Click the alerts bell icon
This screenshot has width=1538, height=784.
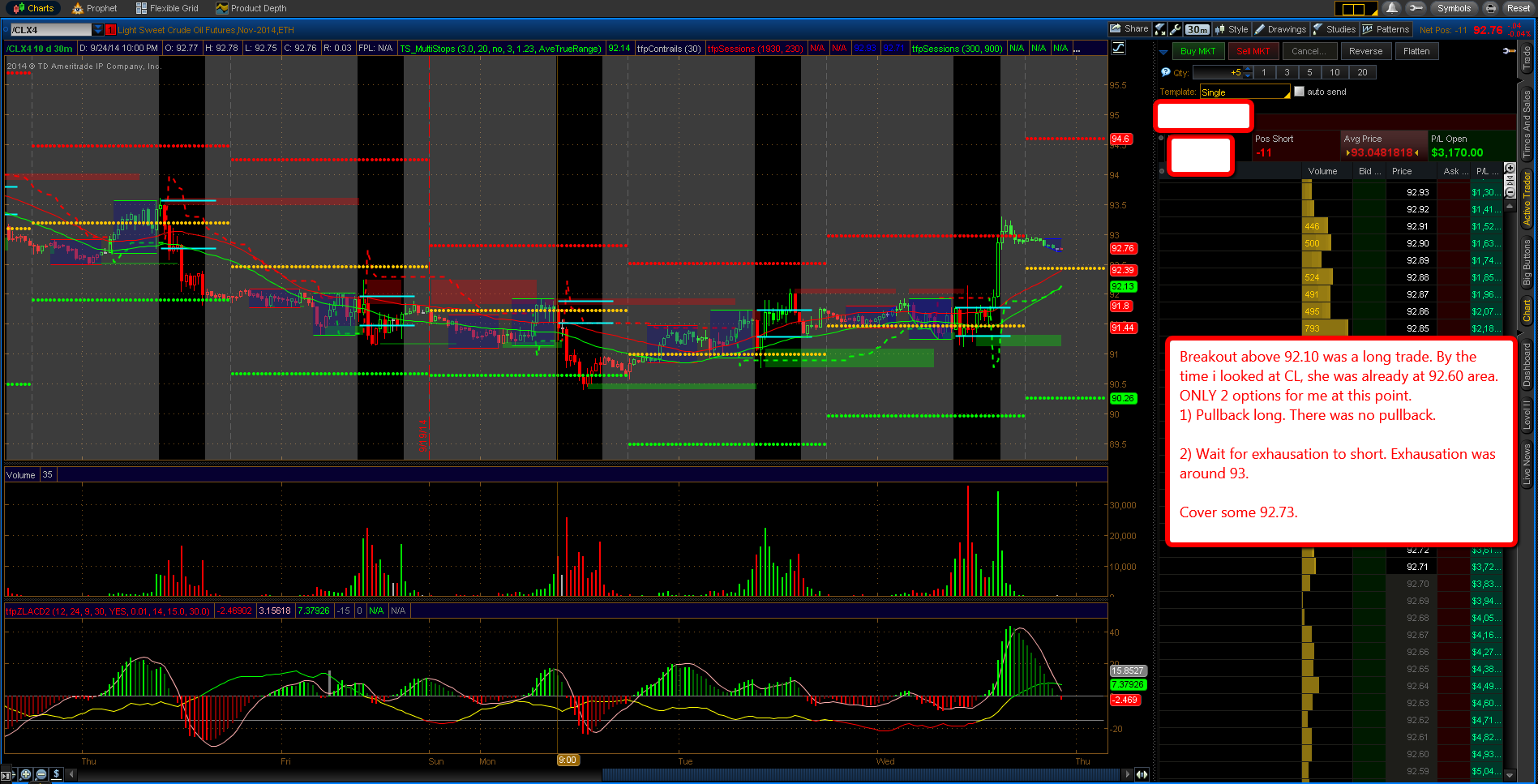point(1392,8)
